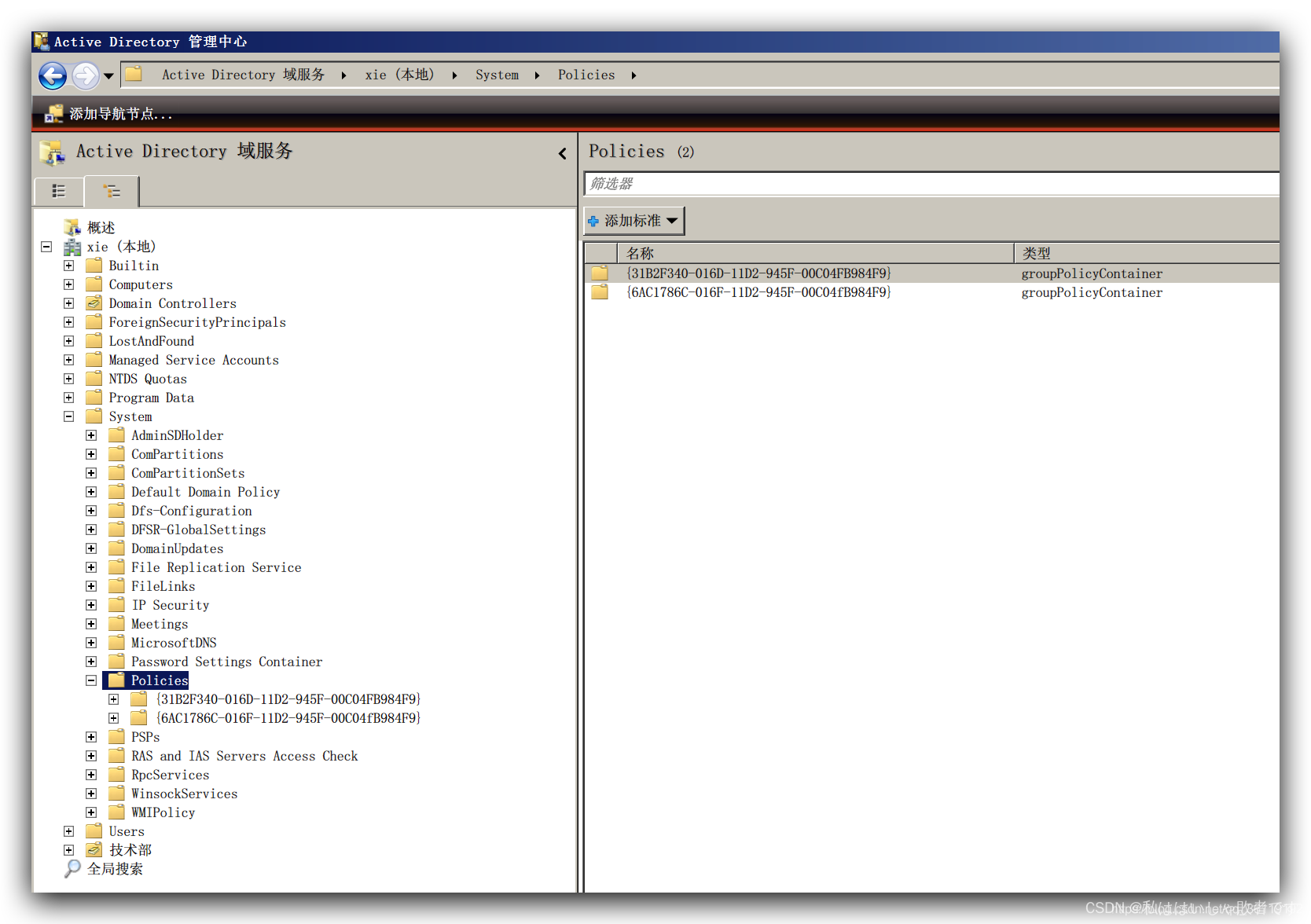Collapse the System container
Viewport: 1311px width, 924px height.
pos(69,416)
